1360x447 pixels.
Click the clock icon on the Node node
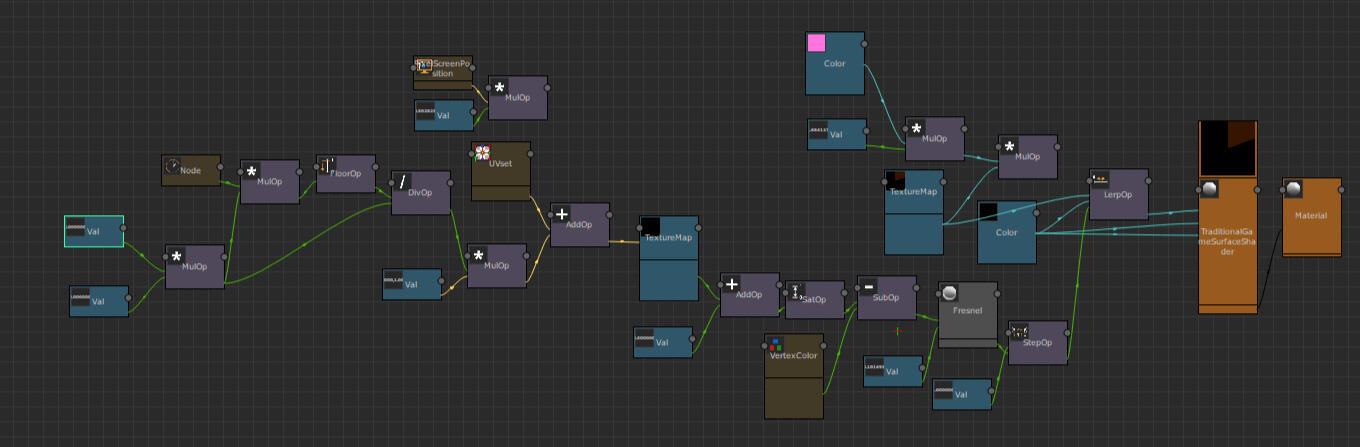click(172, 165)
